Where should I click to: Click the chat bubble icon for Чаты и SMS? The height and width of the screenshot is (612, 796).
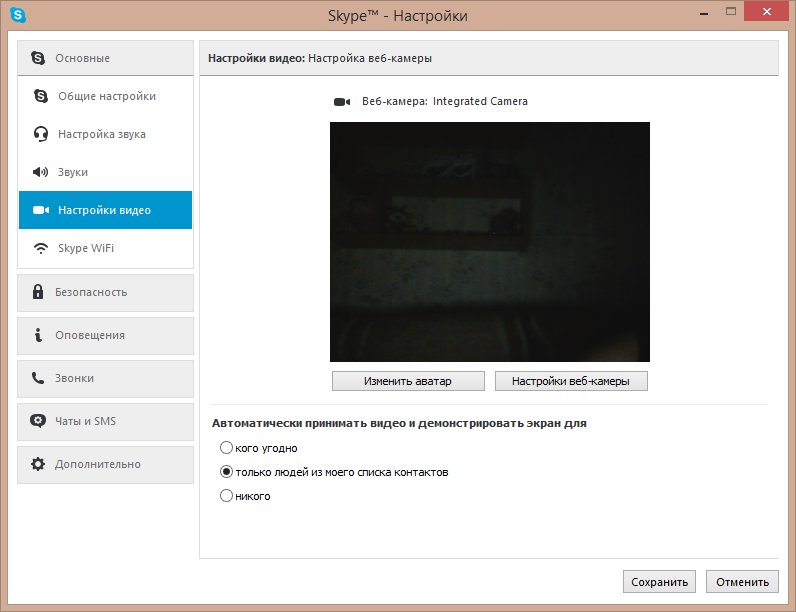coord(38,421)
